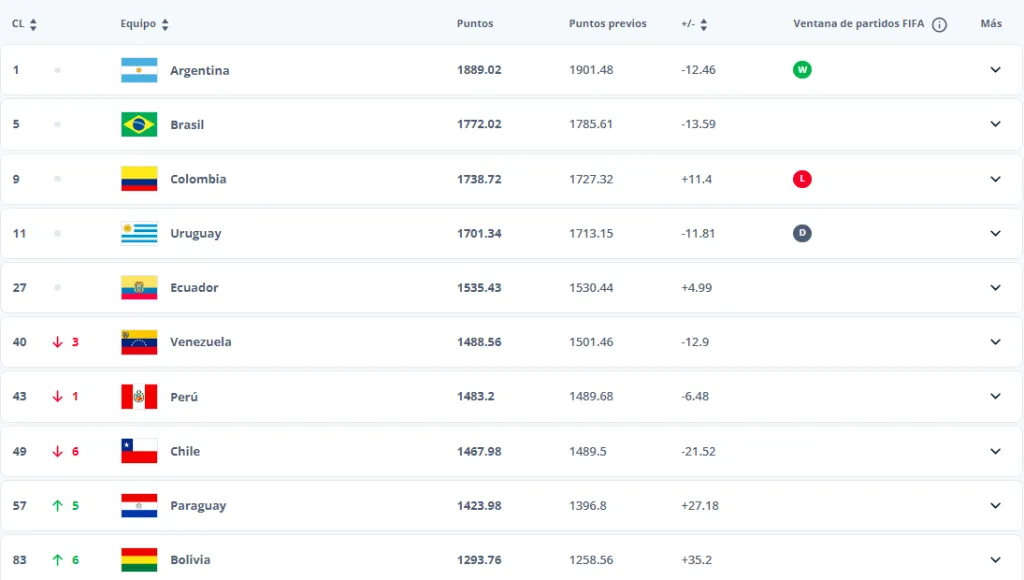Expand the Paraguay row chevron

995,505
